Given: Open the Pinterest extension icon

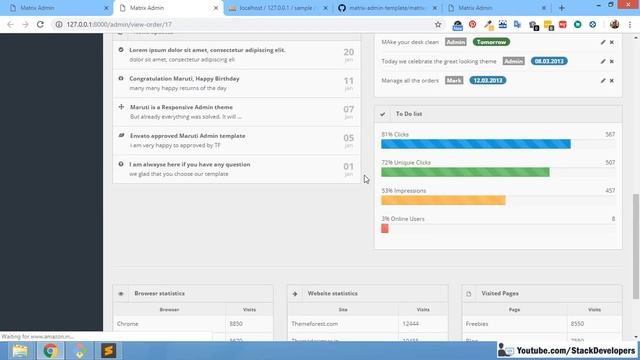Looking at the screenshot, I should click(473, 24).
